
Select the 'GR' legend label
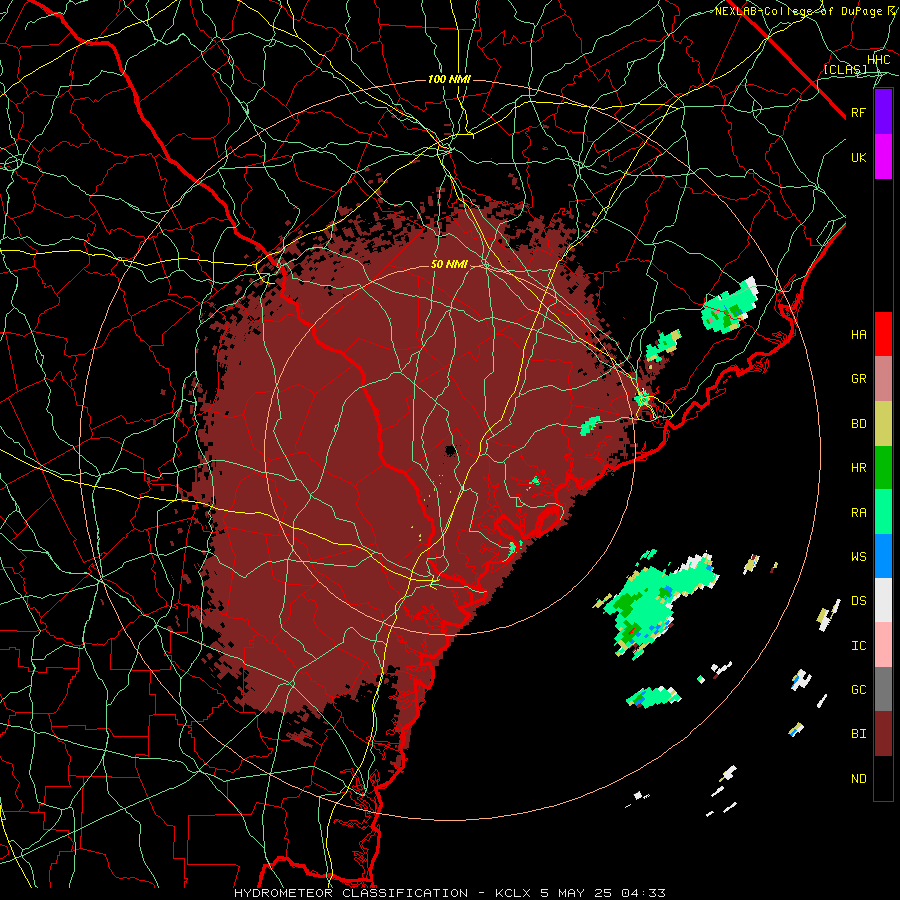pyautogui.click(x=858, y=379)
